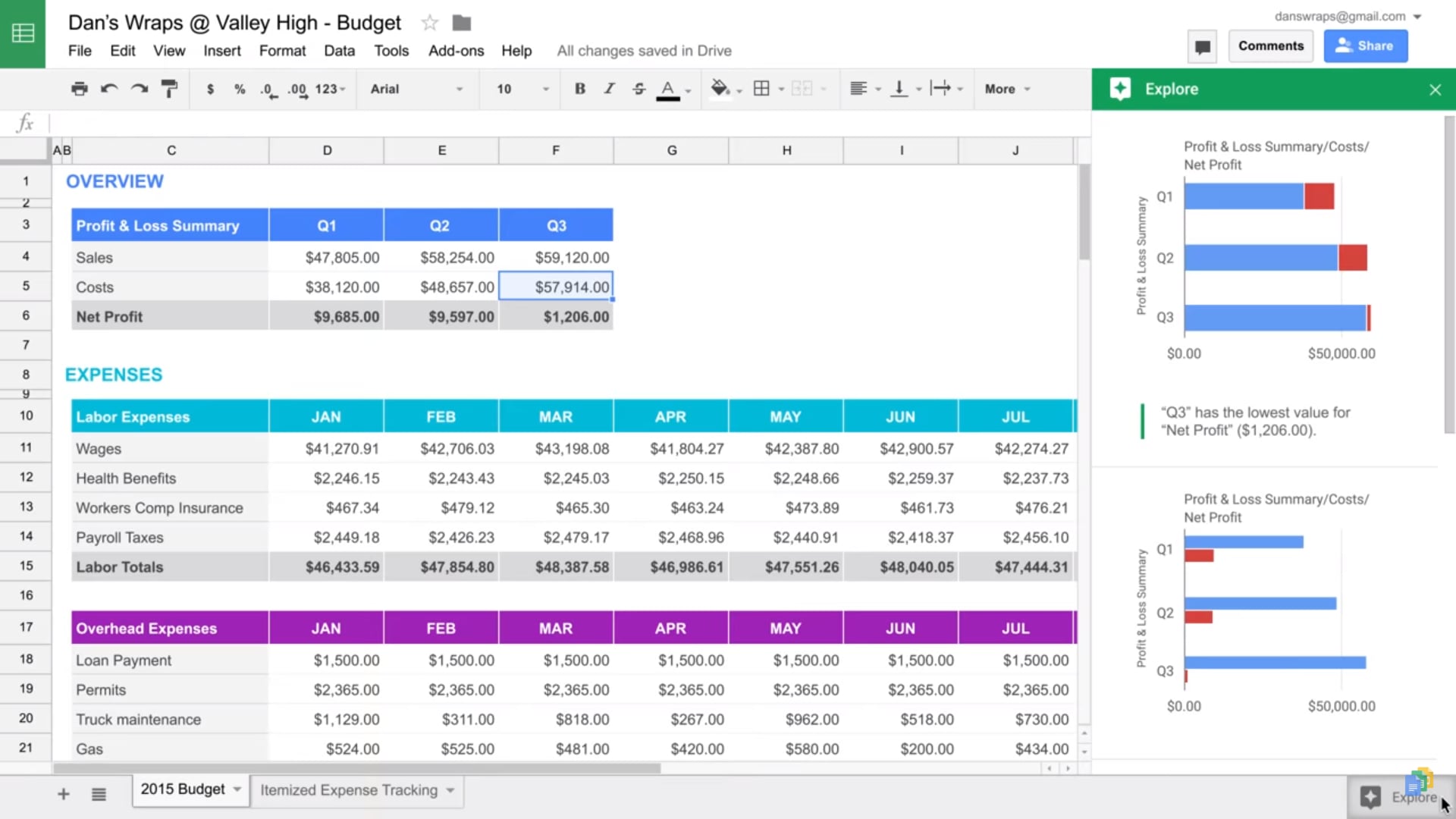The image size is (1456, 819).
Task: Toggle the undo icon in toolbar
Action: point(110,89)
